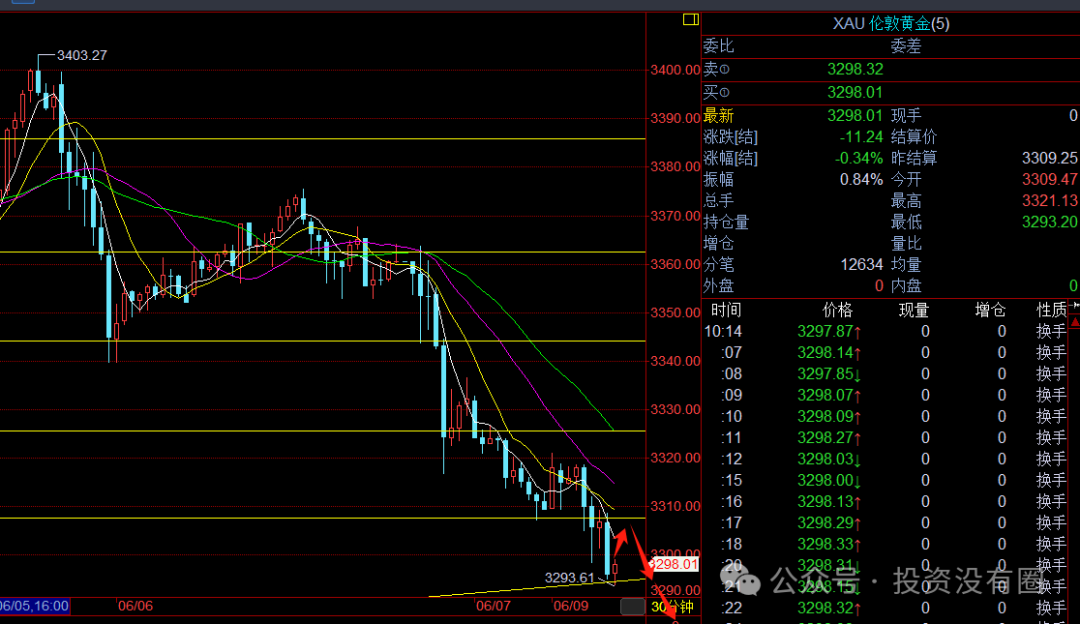Image resolution: width=1080 pixels, height=624 pixels.
Task: Click the 0.84% amplitude value
Action: tap(861, 180)
